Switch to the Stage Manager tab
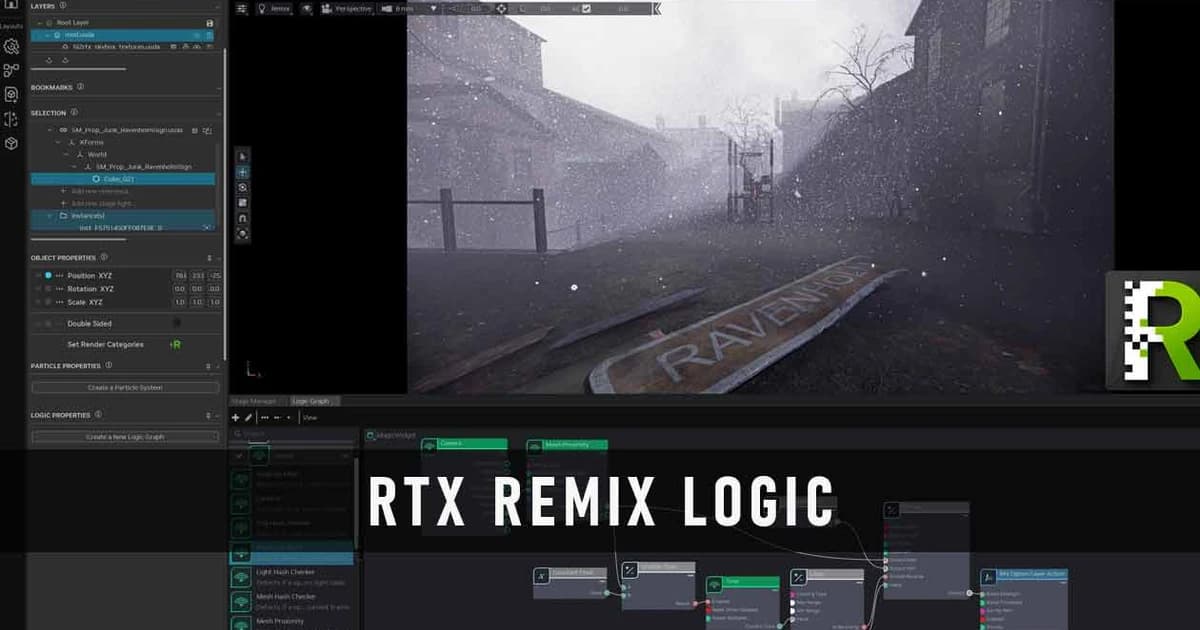1200x630 pixels. pyautogui.click(x=253, y=401)
